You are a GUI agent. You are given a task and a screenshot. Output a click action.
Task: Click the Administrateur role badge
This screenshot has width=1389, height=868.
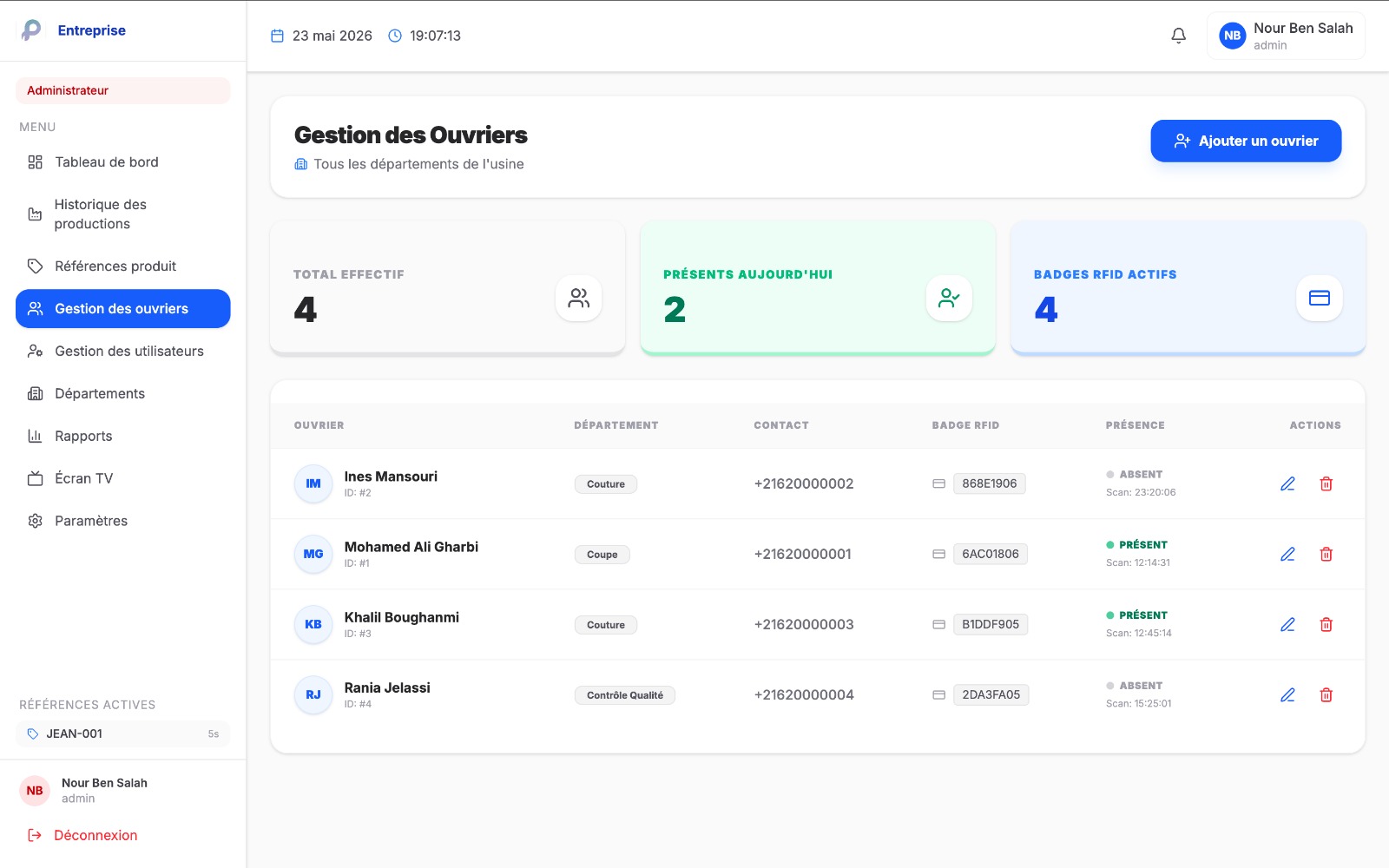point(122,90)
